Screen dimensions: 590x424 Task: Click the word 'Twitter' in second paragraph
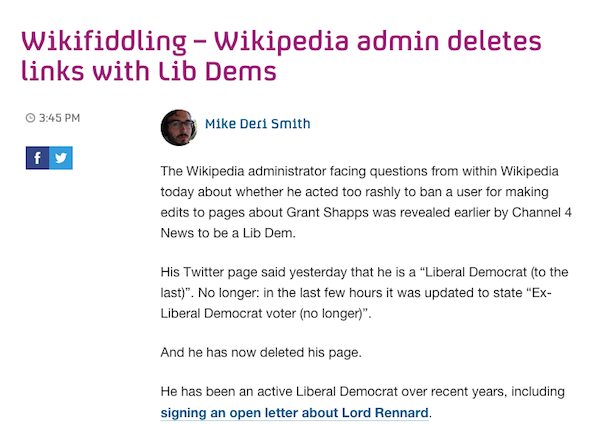[204, 272]
